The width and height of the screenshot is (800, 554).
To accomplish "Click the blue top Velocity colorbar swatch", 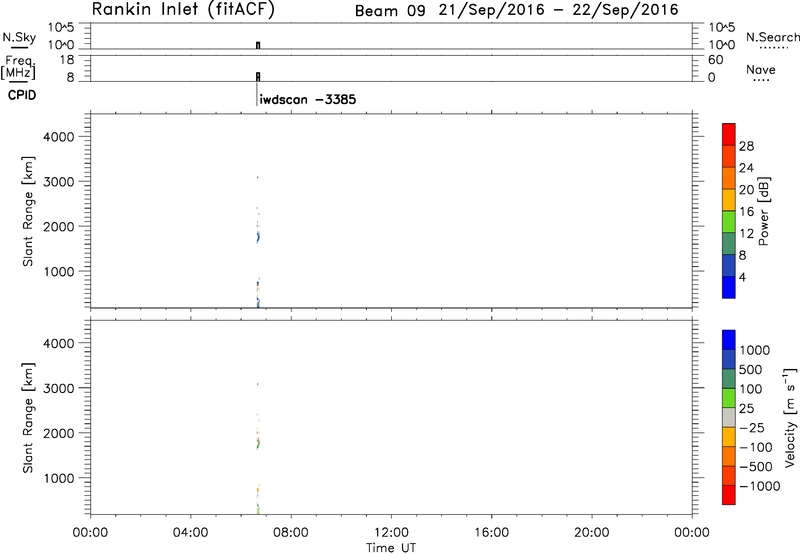I will tap(729, 340).
